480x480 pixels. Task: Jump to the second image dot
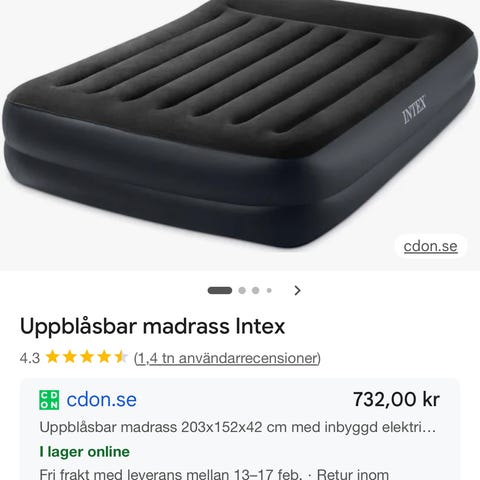(242, 291)
